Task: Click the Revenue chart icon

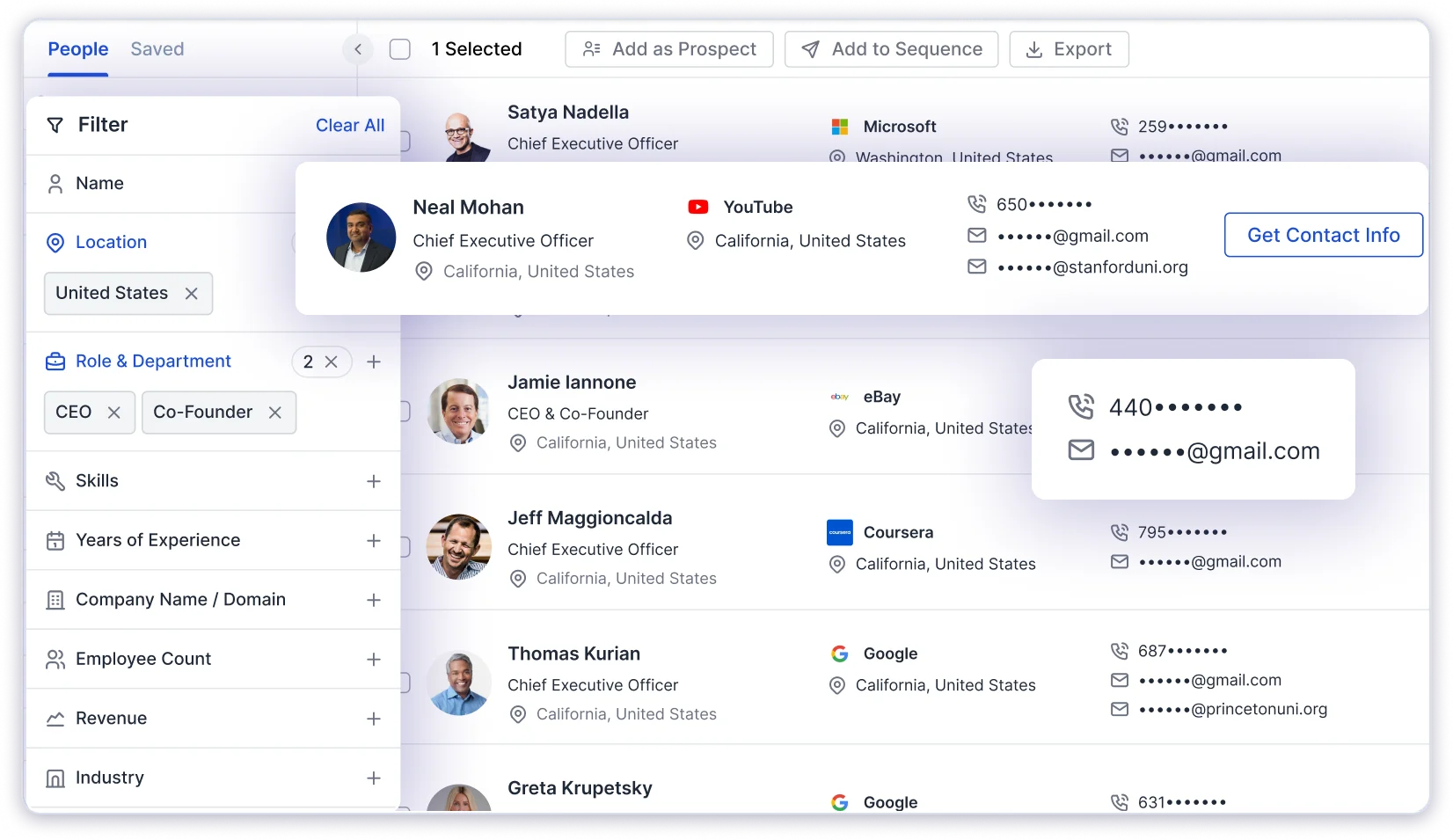Action: click(55, 719)
